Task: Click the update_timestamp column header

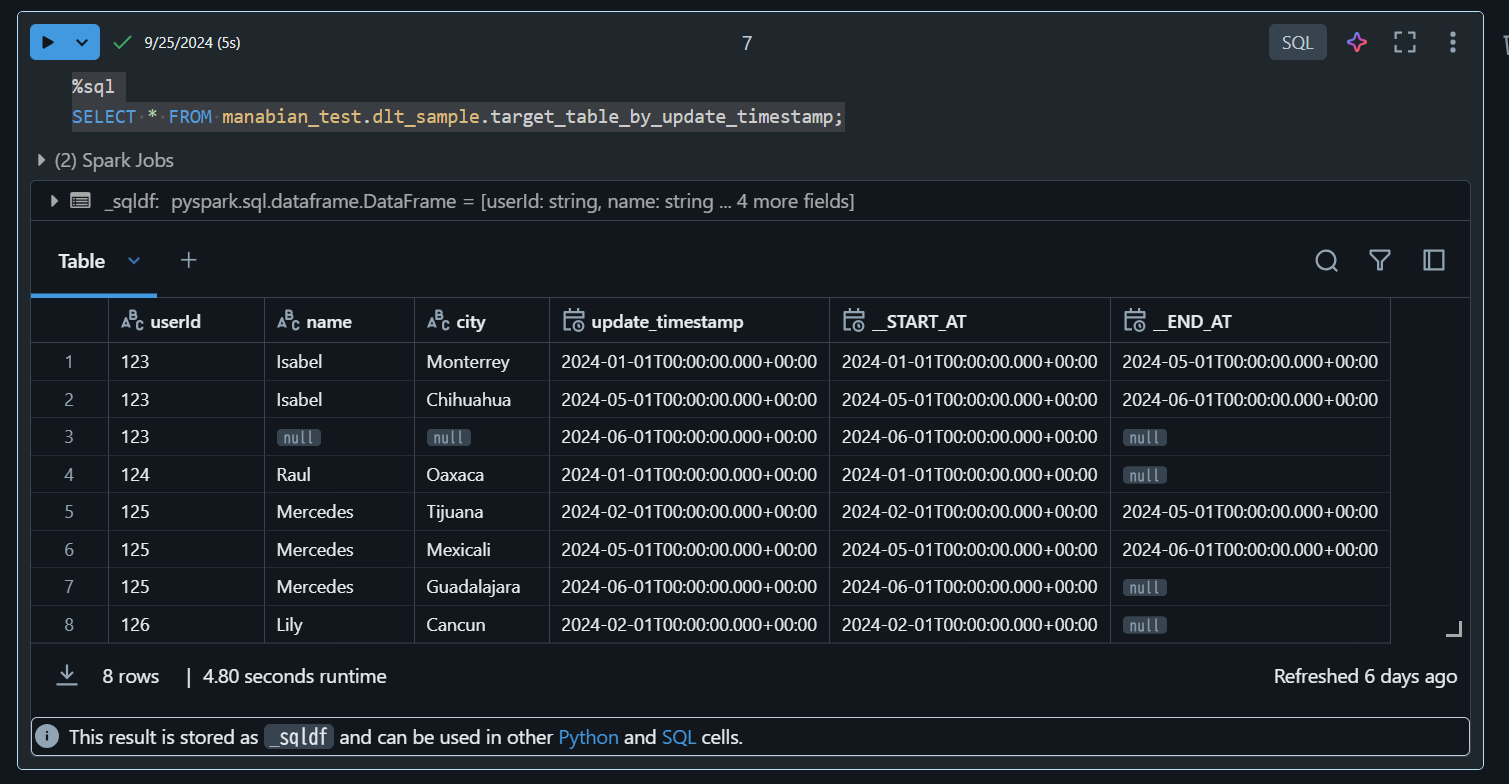Action: pos(689,321)
